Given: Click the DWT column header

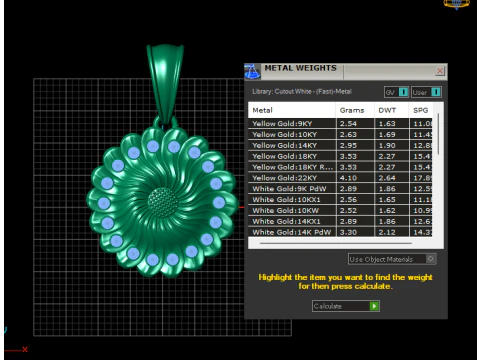Looking at the screenshot, I should [x=391, y=110].
